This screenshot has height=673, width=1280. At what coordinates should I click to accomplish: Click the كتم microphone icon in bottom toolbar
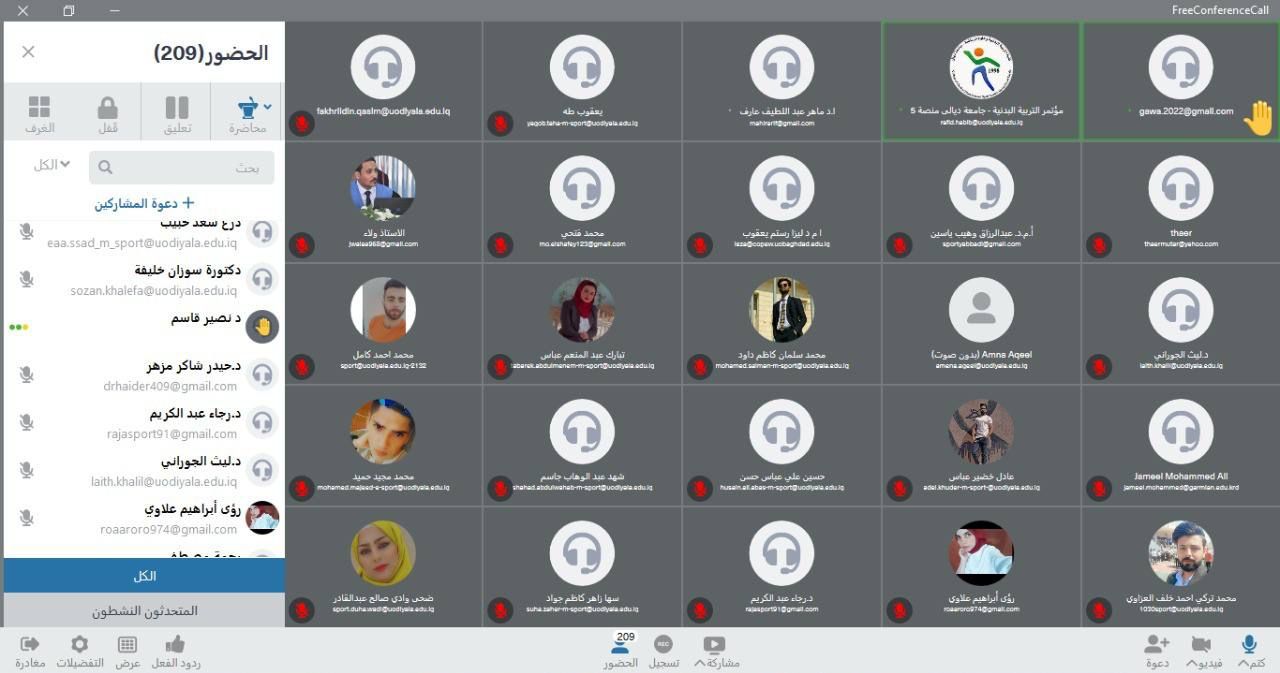coord(1249,644)
